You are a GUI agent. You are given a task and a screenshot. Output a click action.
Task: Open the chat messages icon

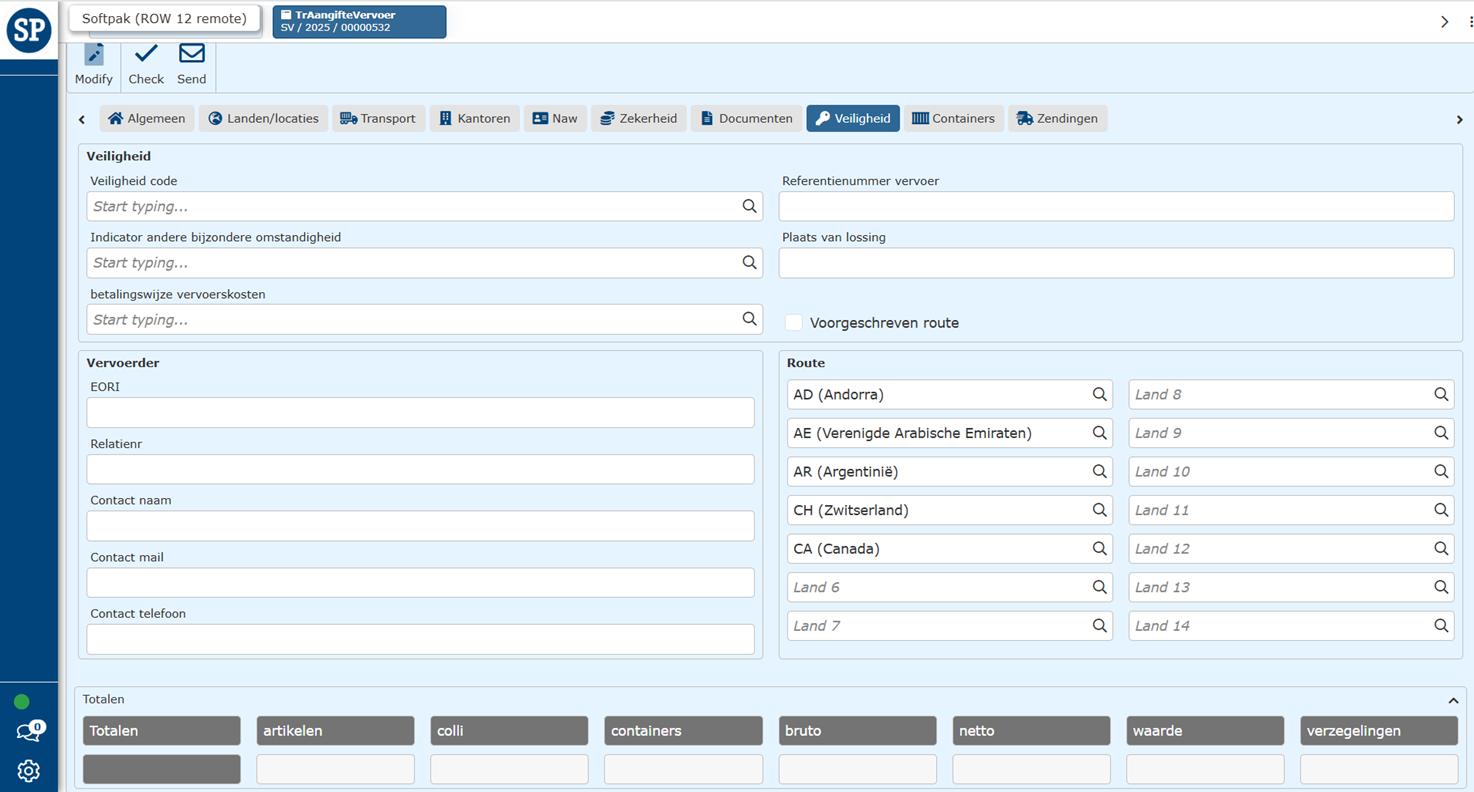coord(28,732)
